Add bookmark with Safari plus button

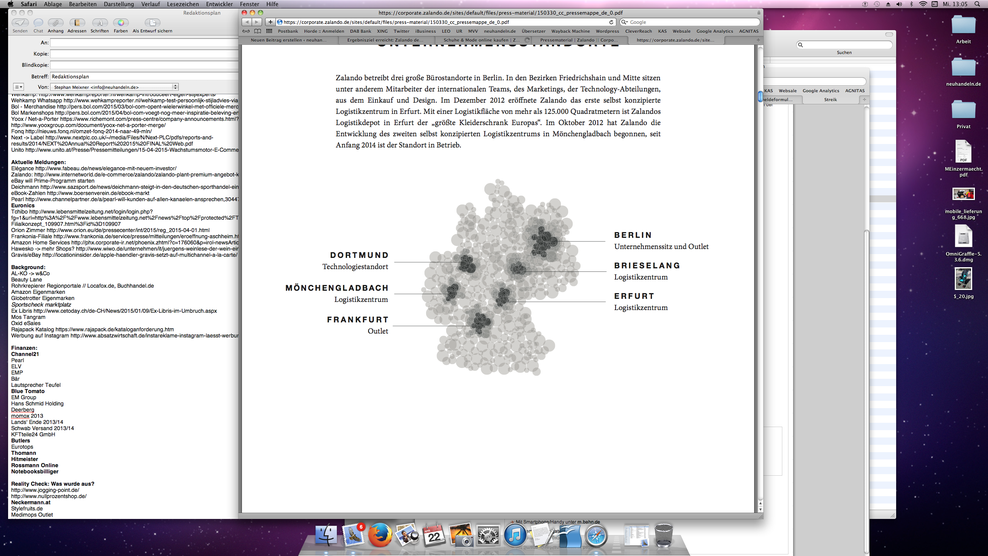tap(270, 22)
